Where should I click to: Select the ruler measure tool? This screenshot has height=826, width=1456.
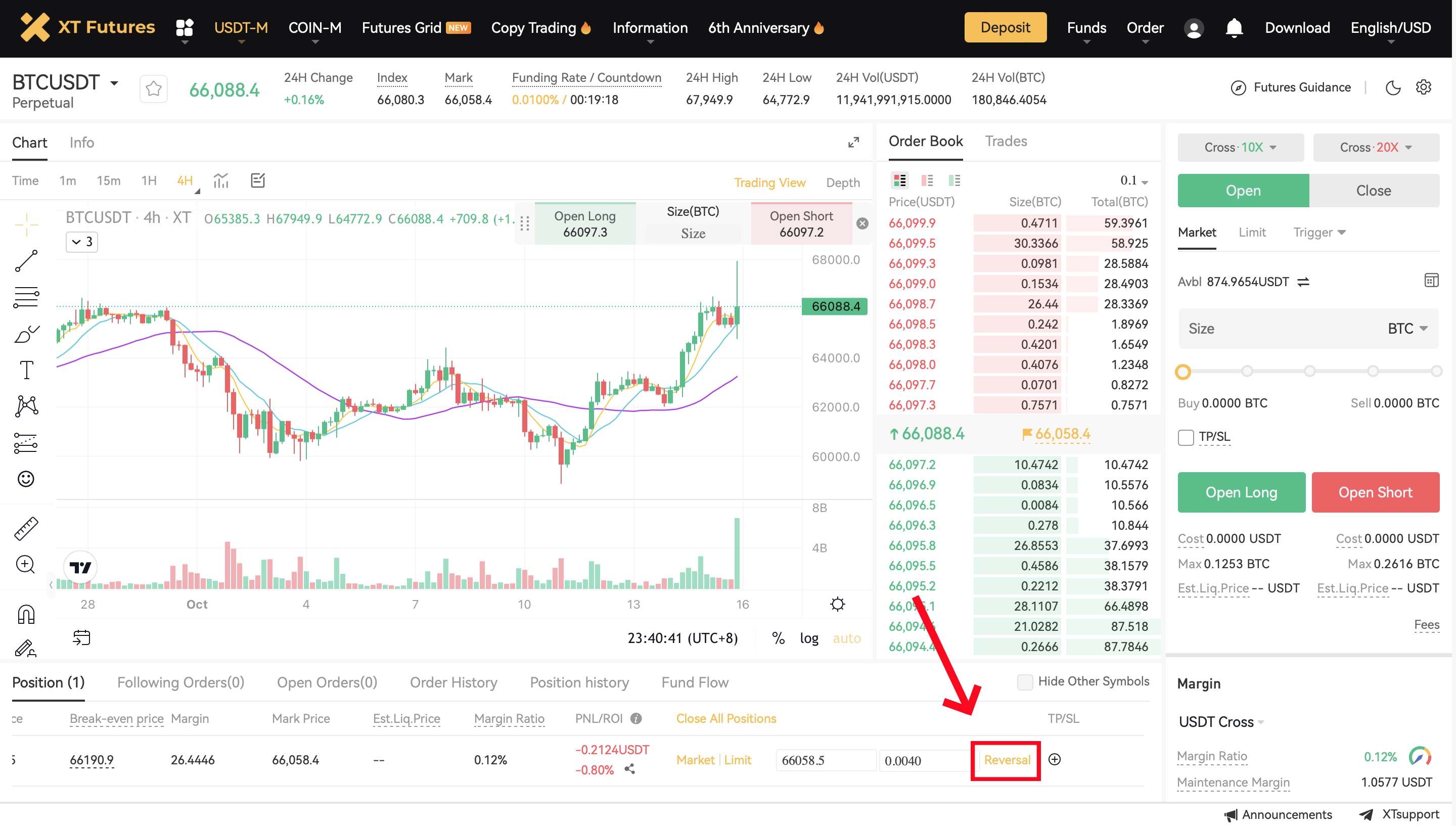(x=26, y=528)
